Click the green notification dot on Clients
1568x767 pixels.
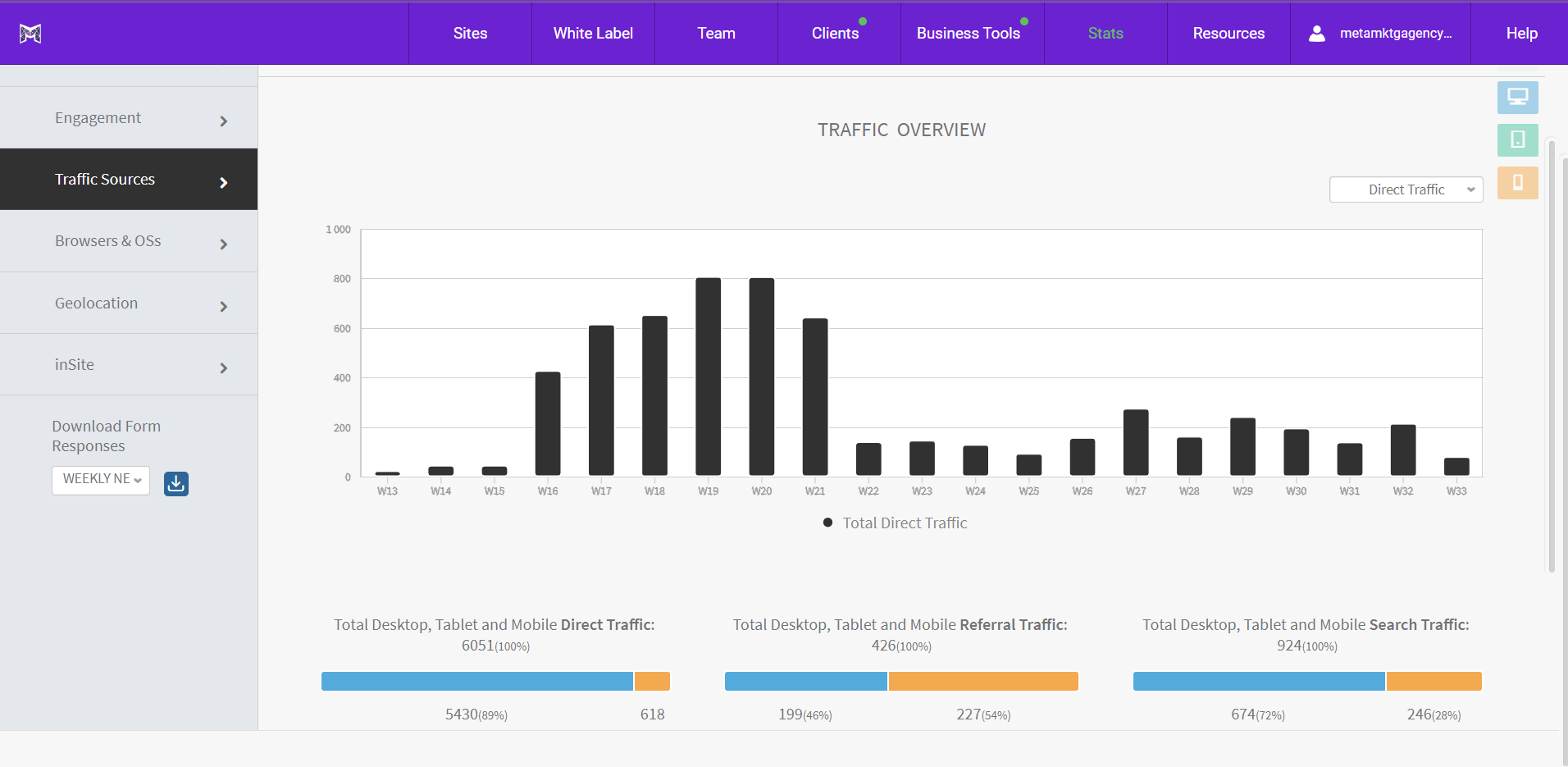(x=864, y=21)
